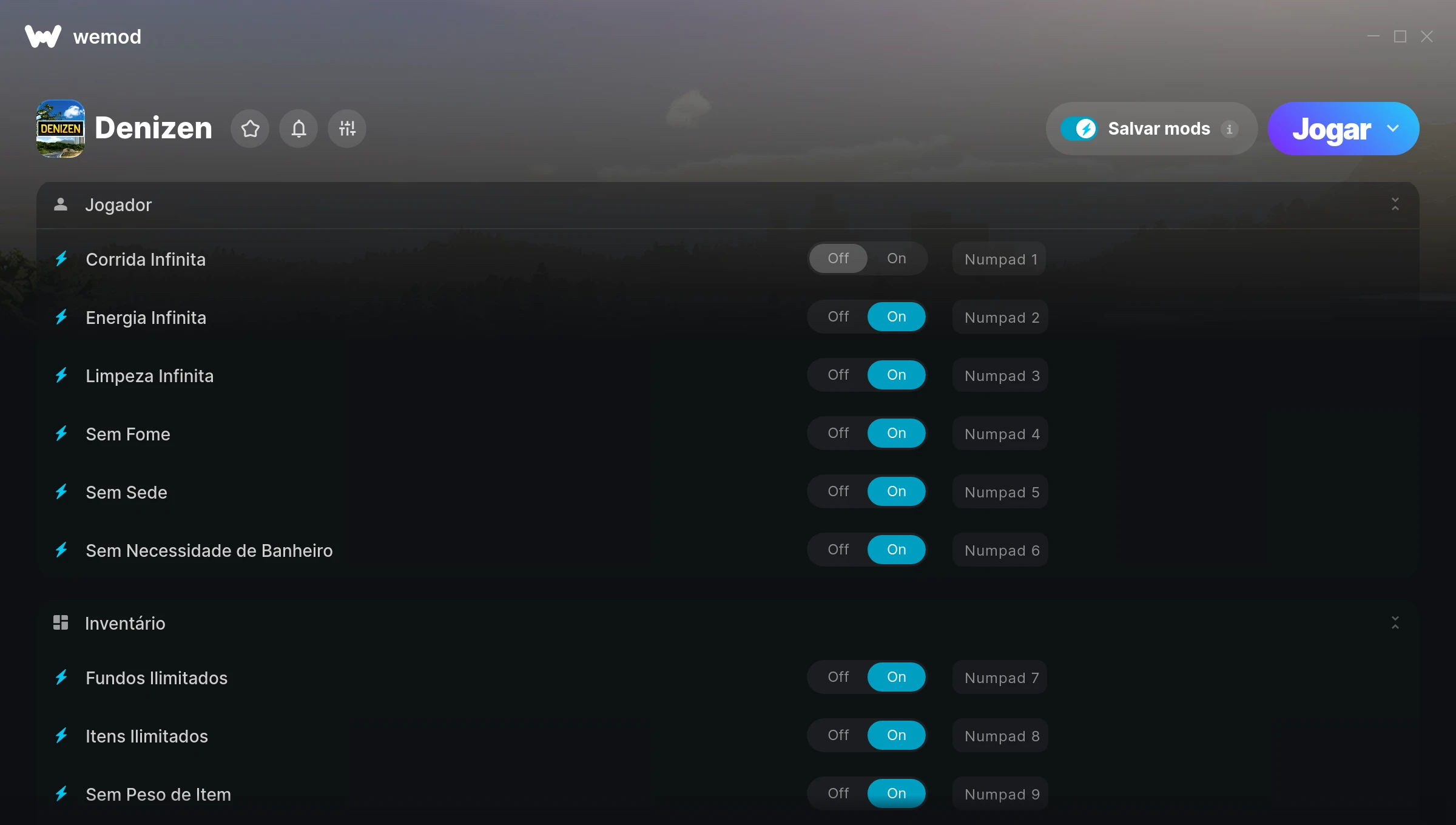
Task: Click the favorite star icon beside Denizen
Action: [x=250, y=129]
